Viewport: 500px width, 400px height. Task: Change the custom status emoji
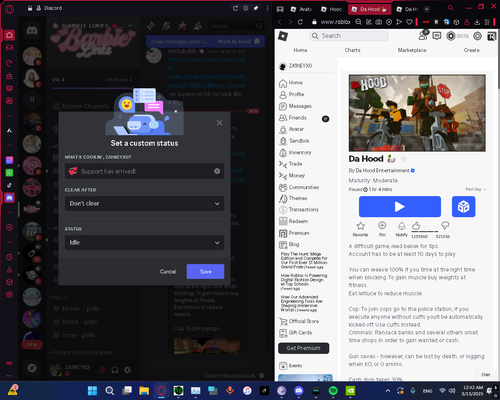click(x=73, y=171)
